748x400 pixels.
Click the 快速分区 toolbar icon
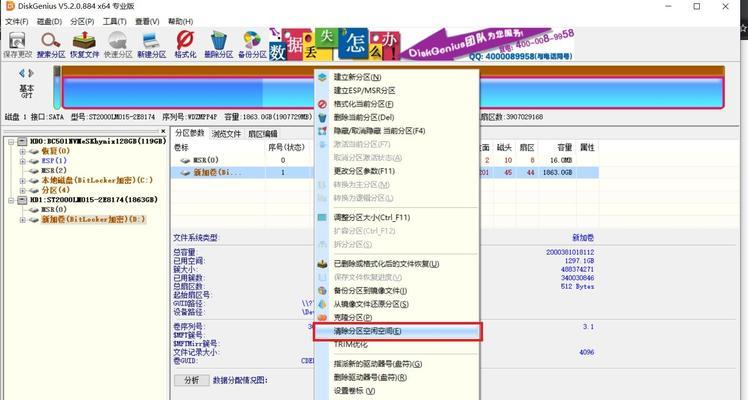(x=118, y=45)
